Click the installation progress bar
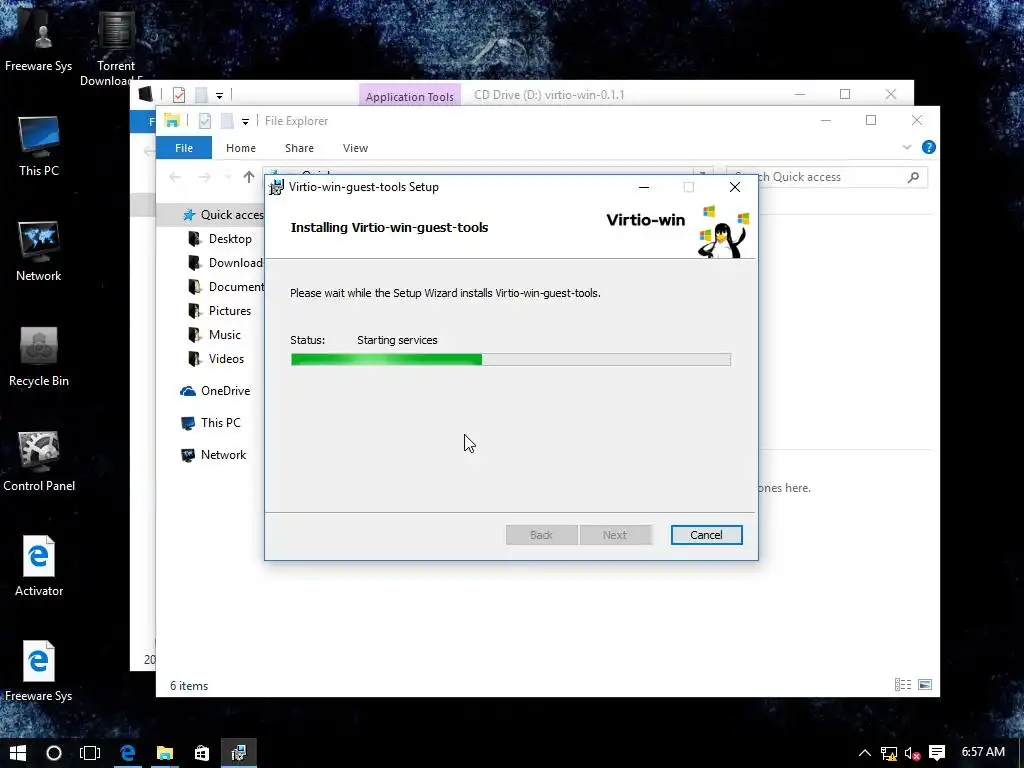This screenshot has width=1024, height=768. (511, 359)
